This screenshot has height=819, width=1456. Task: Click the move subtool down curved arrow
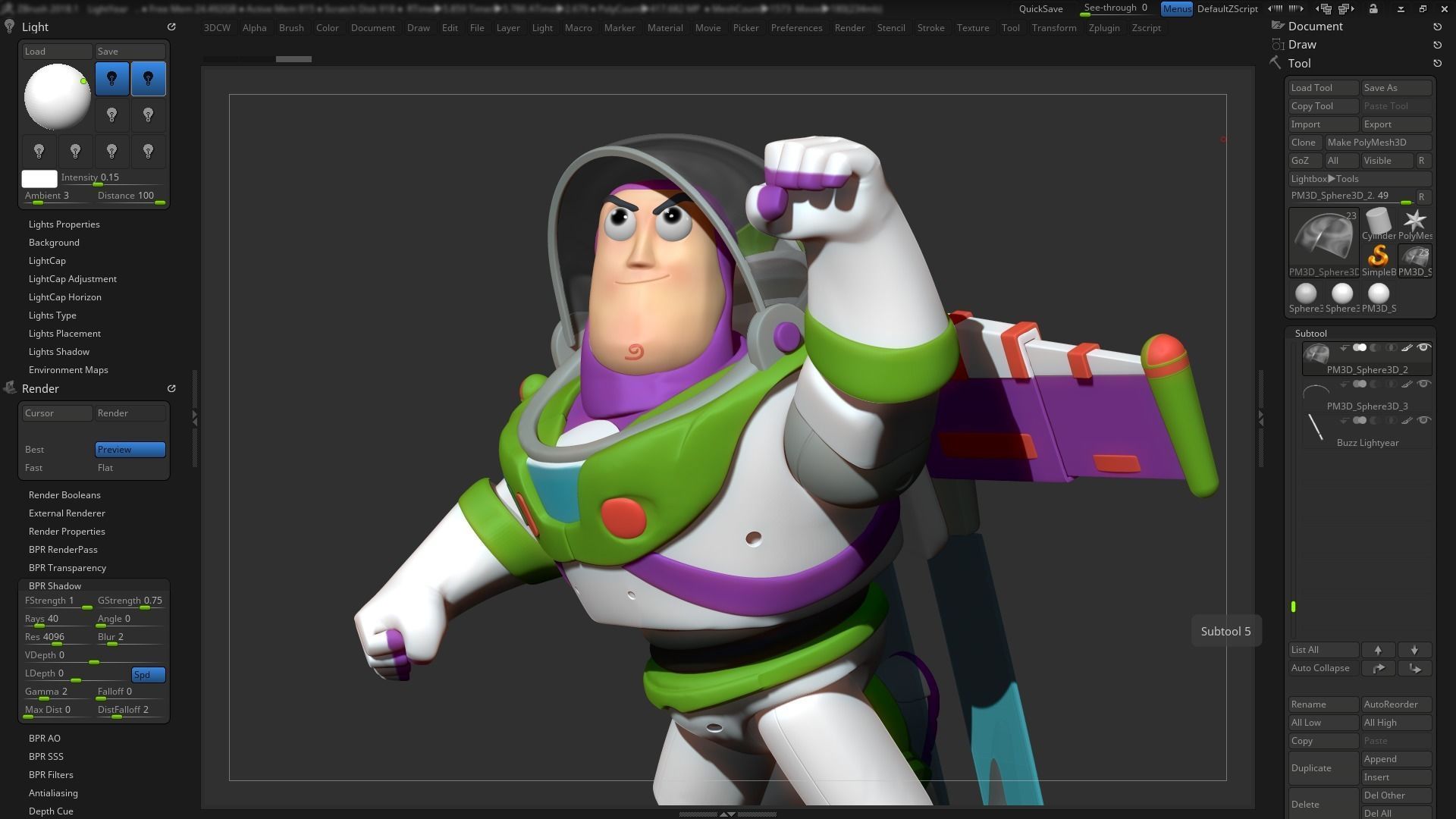1414,668
